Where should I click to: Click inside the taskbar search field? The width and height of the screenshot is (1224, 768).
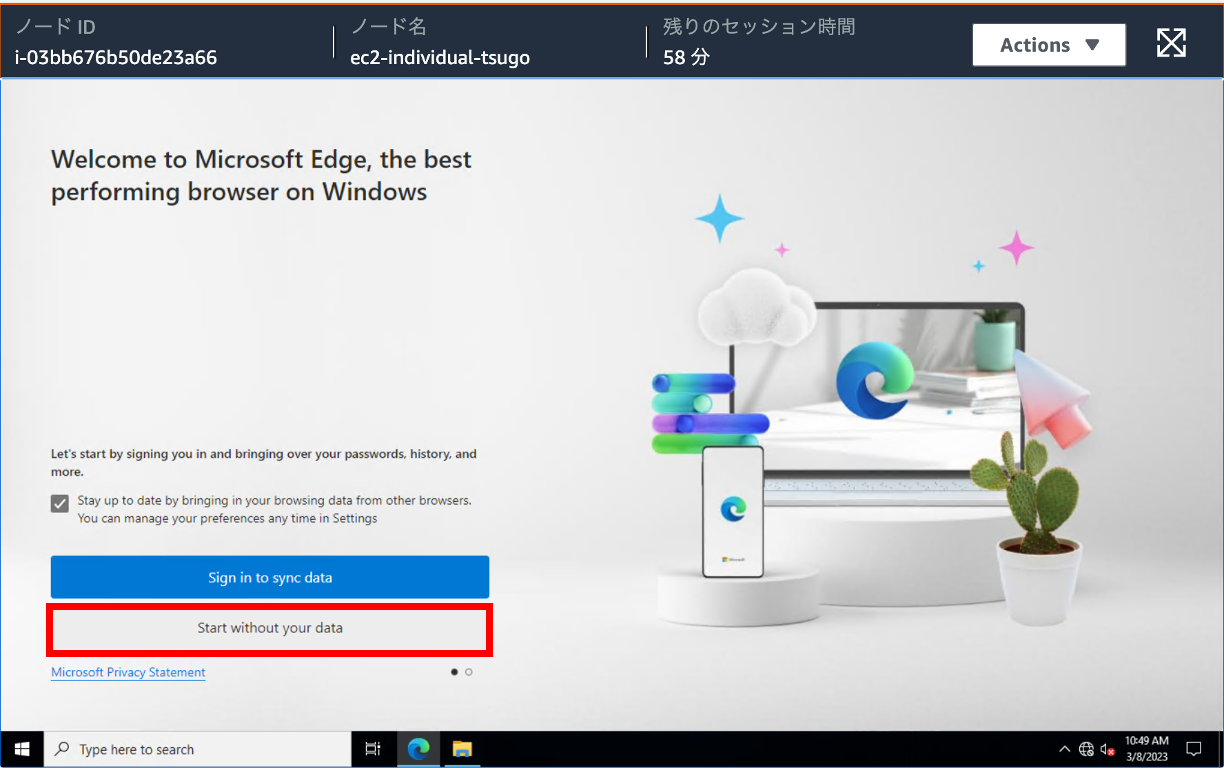(x=200, y=748)
